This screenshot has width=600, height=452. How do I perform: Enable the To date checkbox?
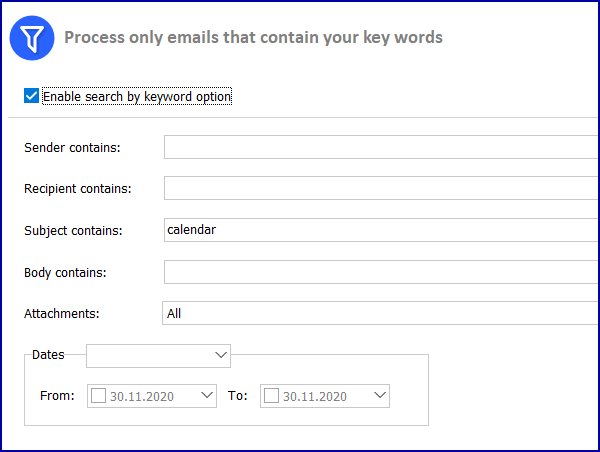(x=271, y=396)
